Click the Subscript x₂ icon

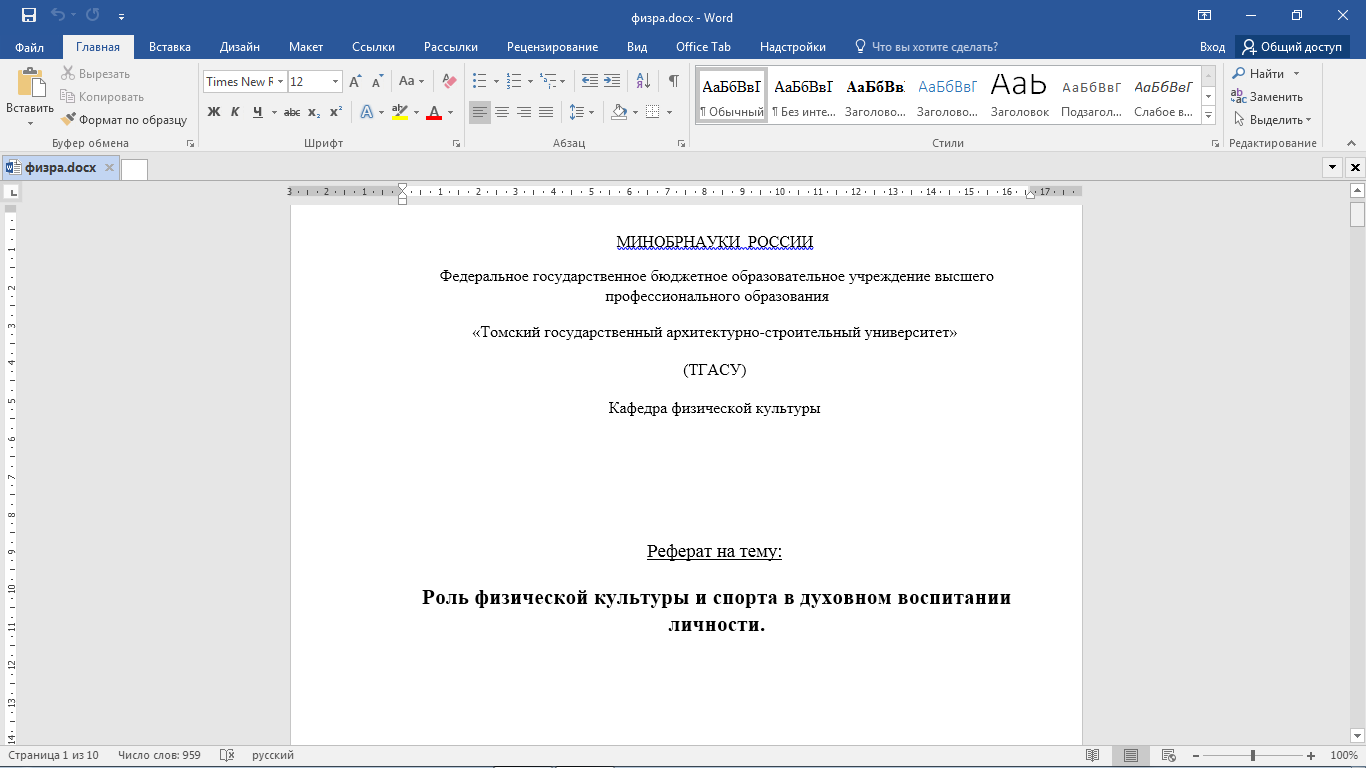tap(314, 112)
